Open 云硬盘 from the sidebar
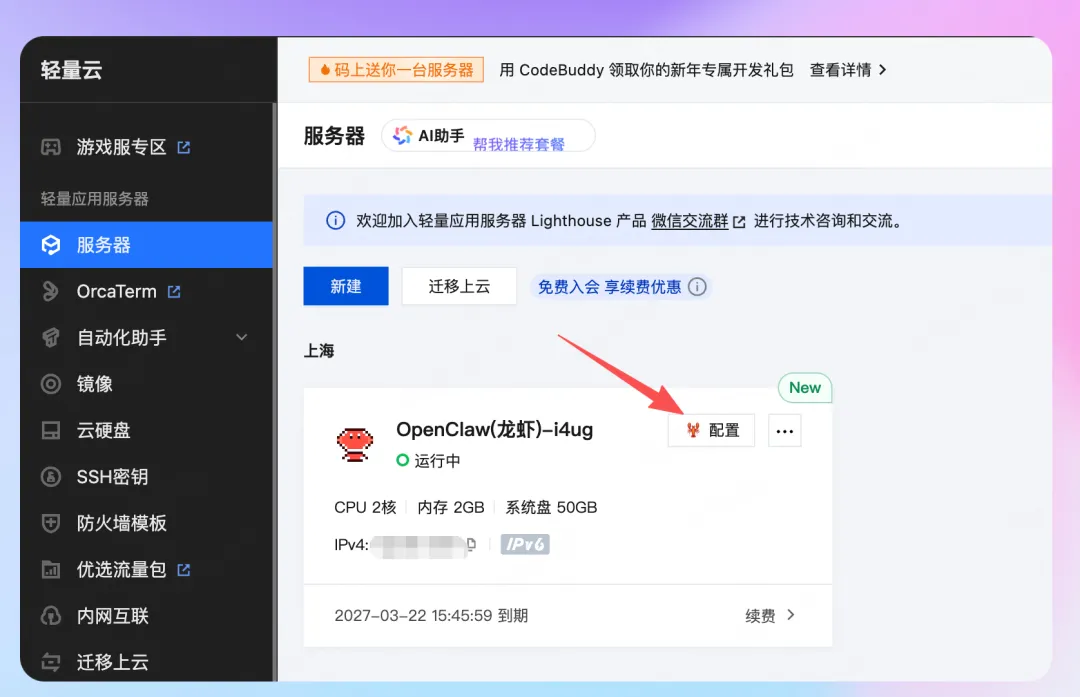The height and width of the screenshot is (697, 1080). 103,430
